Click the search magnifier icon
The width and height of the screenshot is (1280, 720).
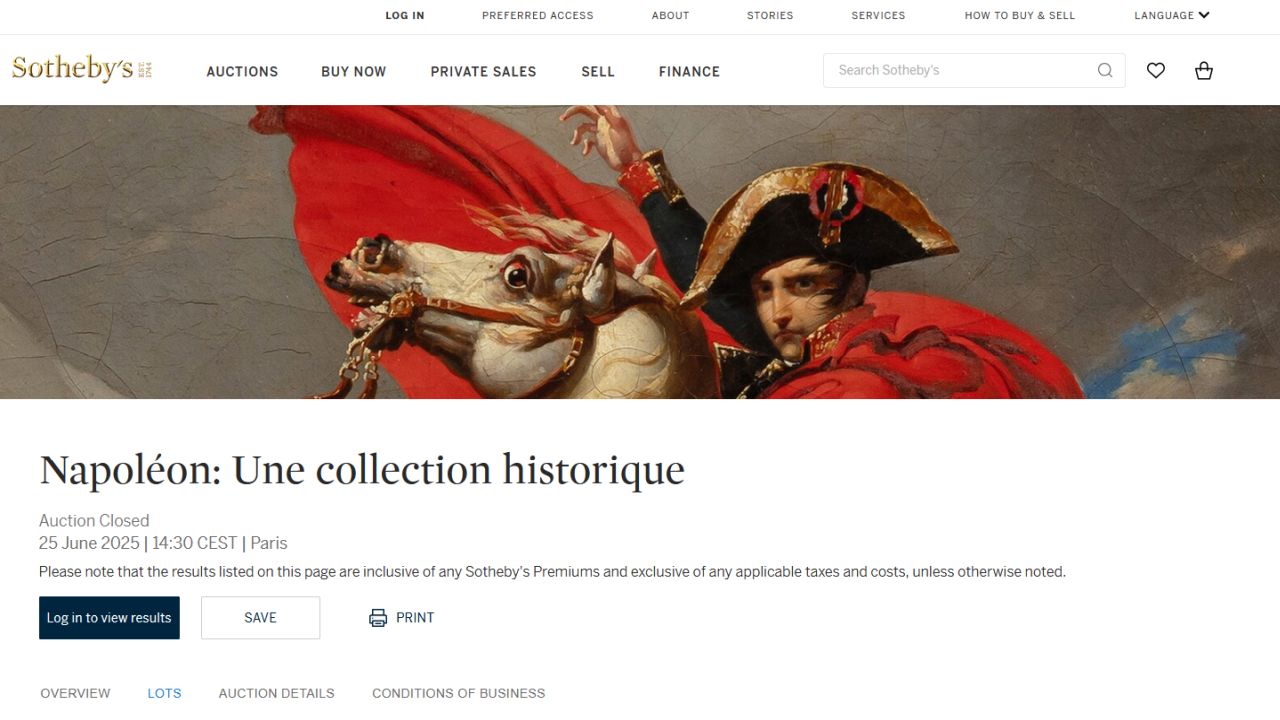[x=1105, y=70]
